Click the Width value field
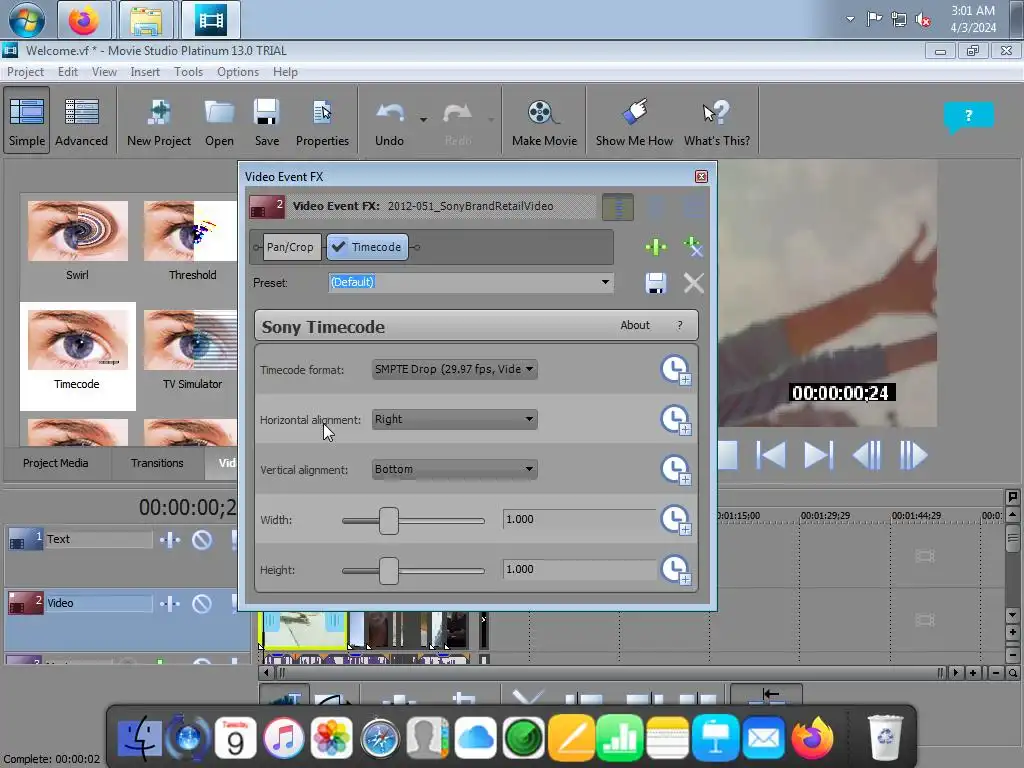 pyautogui.click(x=579, y=519)
